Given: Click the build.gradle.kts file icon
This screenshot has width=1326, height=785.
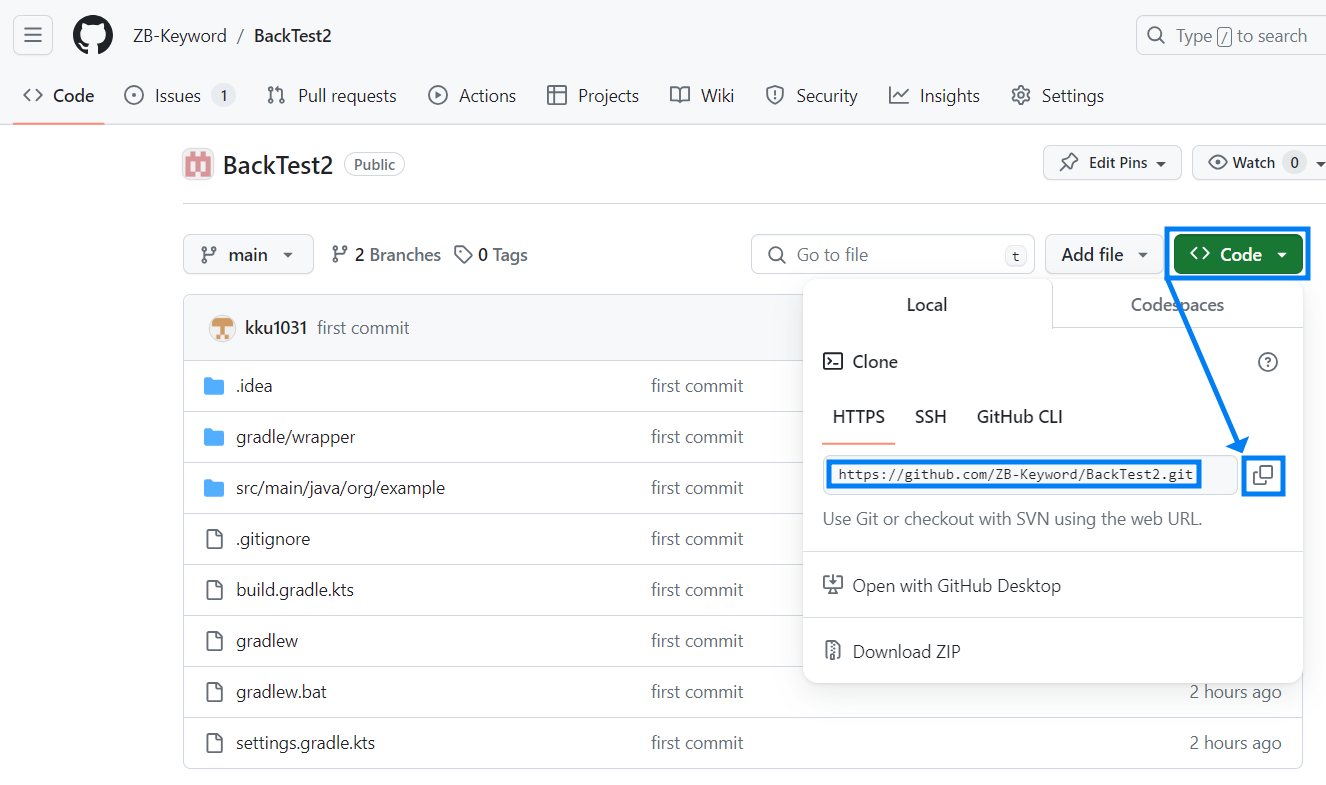Looking at the screenshot, I should tap(214, 590).
